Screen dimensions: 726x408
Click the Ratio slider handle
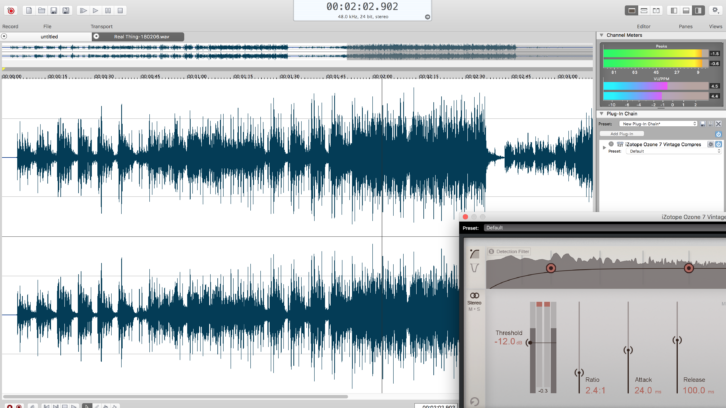point(579,373)
